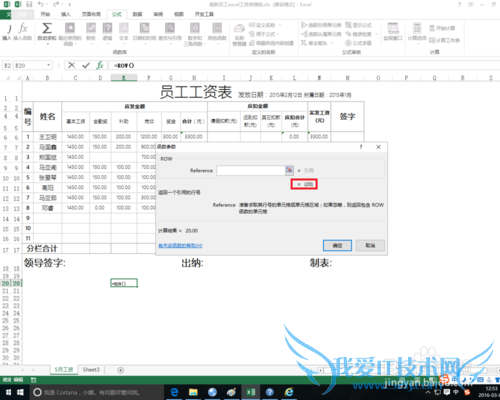Click the Insert Function fx ribbon button
Viewport: 500px width, 400px height.
(23, 32)
